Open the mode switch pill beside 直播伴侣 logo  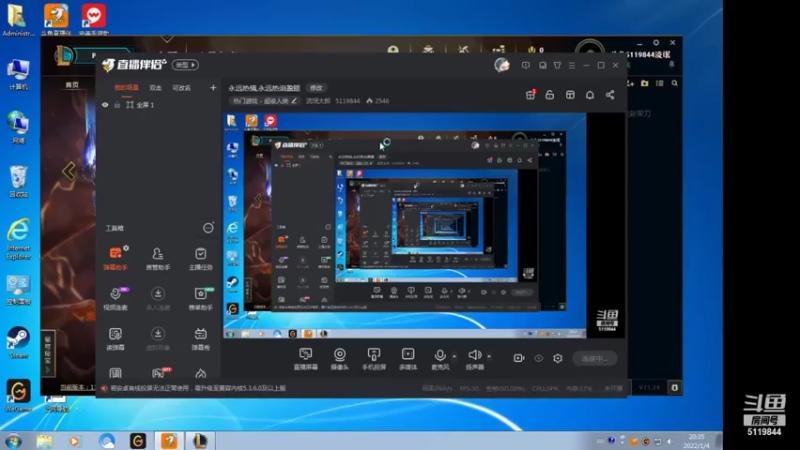point(185,65)
